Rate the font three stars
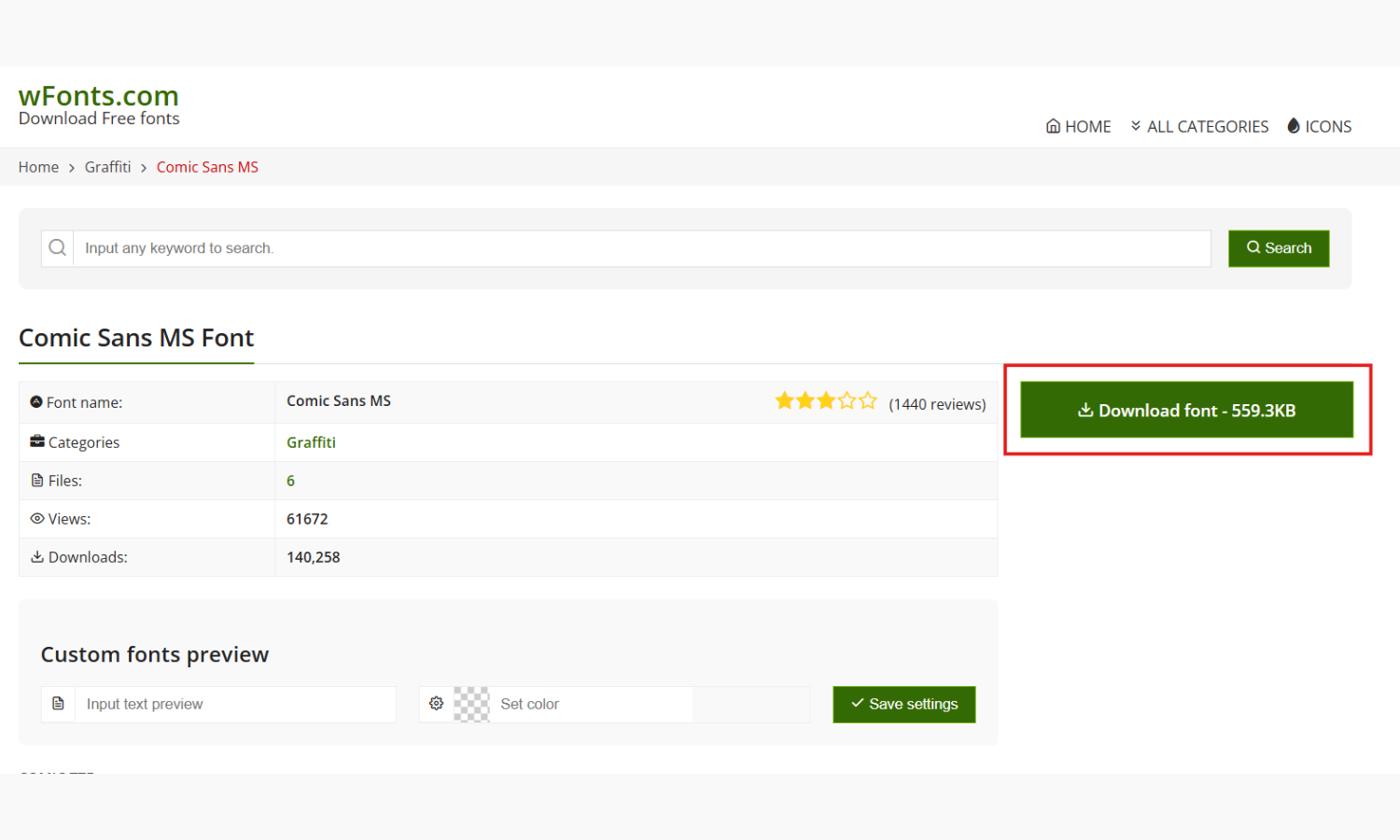The height and width of the screenshot is (840, 1400). click(x=826, y=400)
